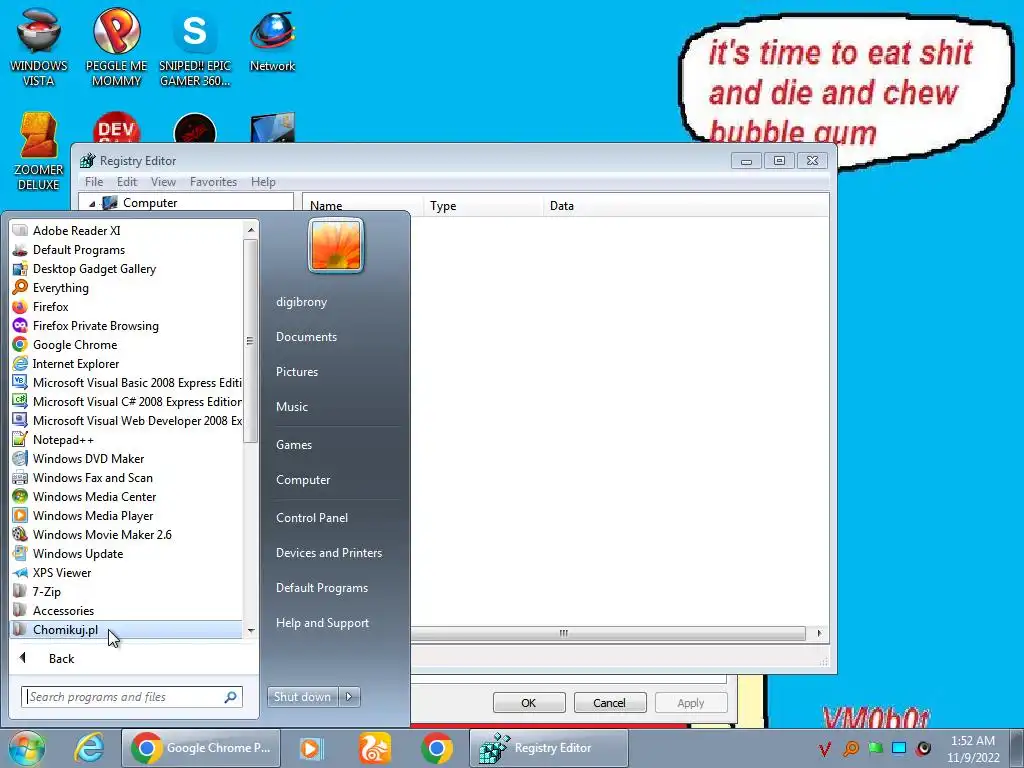Collapse the Computer node in Registry Editor tree
This screenshot has width=1024, height=768.
coord(92,204)
